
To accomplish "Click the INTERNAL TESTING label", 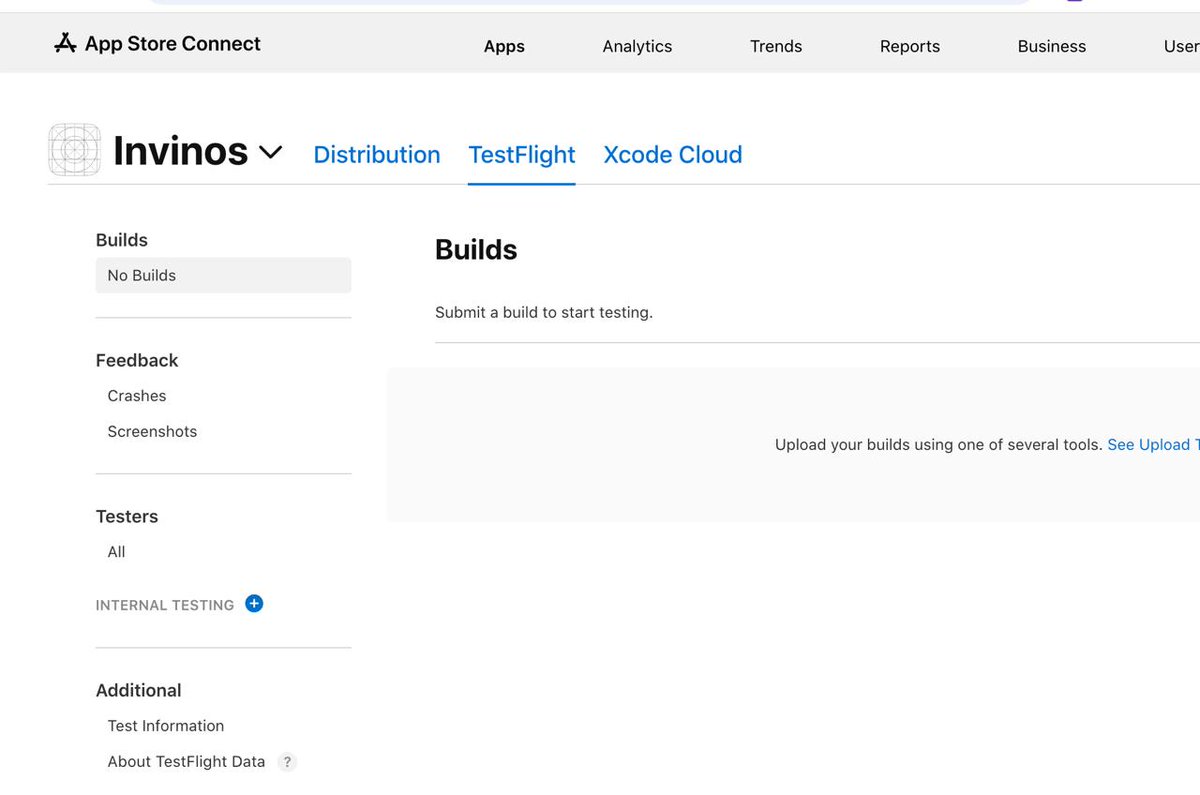I will (x=165, y=605).
